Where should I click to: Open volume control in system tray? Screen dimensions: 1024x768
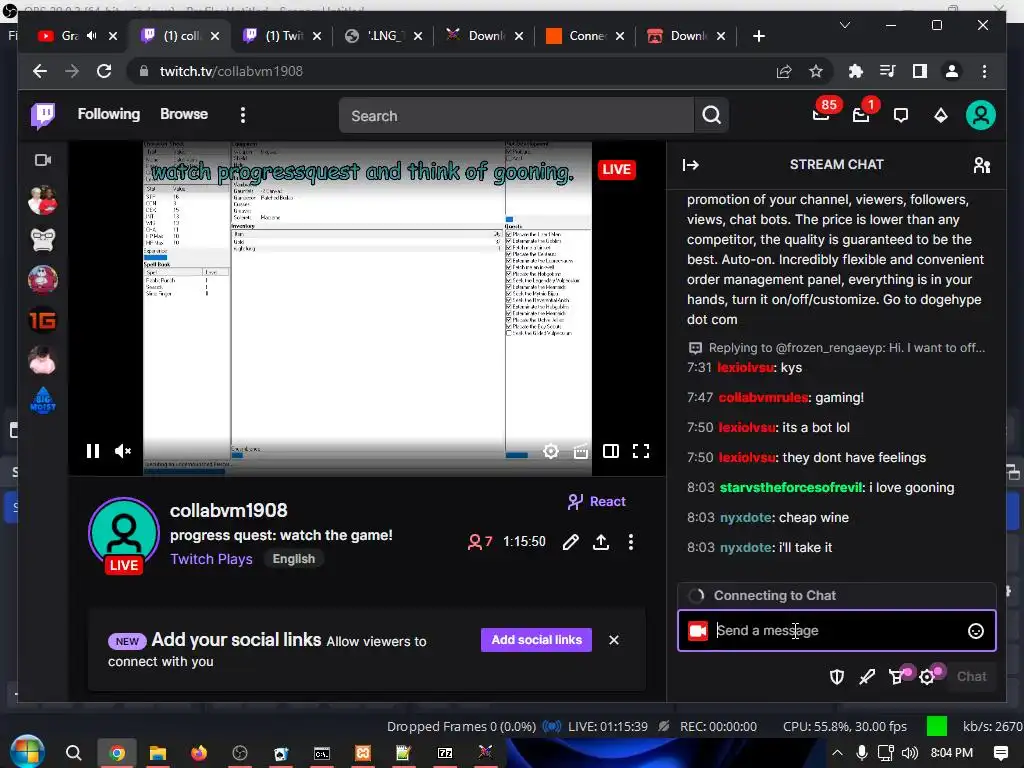[x=909, y=753]
